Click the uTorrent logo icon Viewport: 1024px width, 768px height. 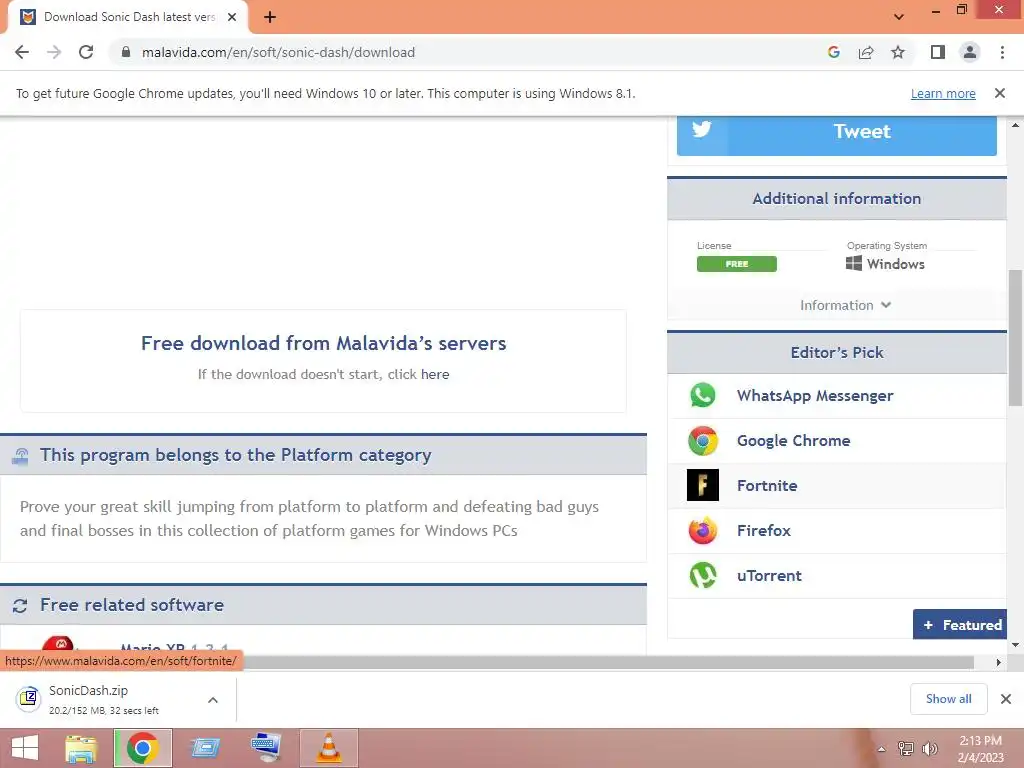[x=703, y=575]
